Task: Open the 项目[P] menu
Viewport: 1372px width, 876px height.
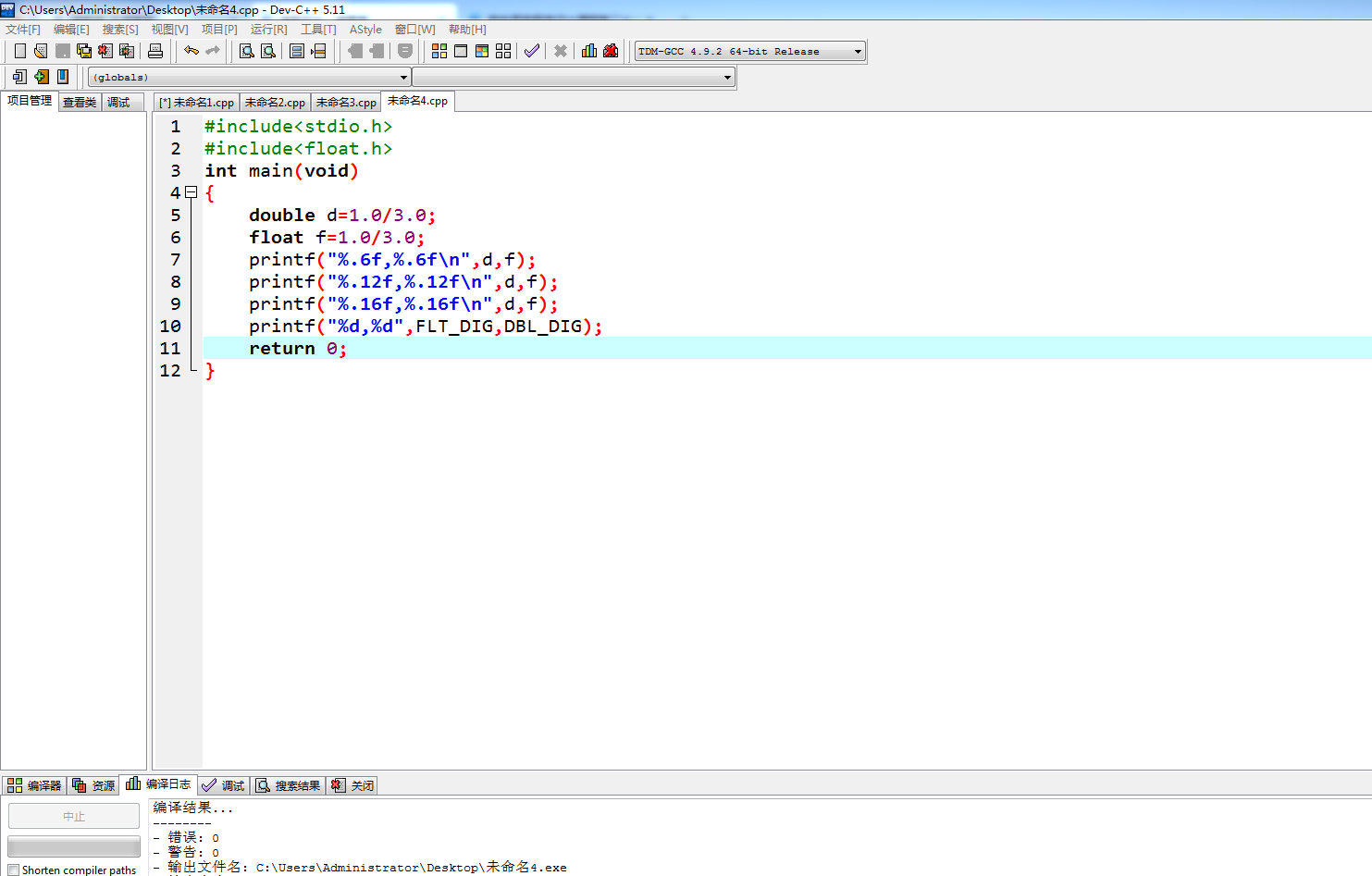Action: [x=219, y=30]
